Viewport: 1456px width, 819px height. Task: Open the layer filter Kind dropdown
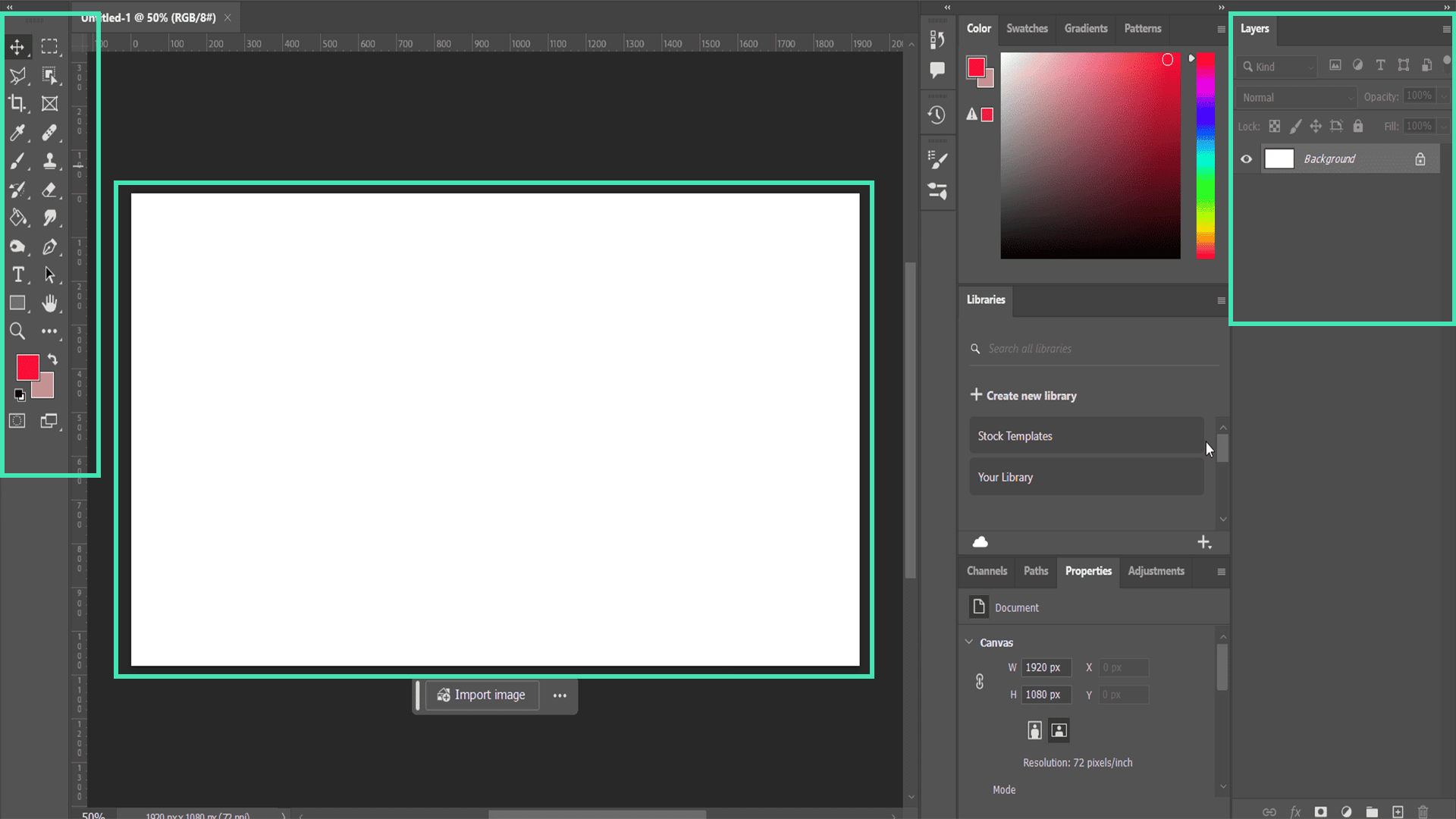[x=1276, y=67]
